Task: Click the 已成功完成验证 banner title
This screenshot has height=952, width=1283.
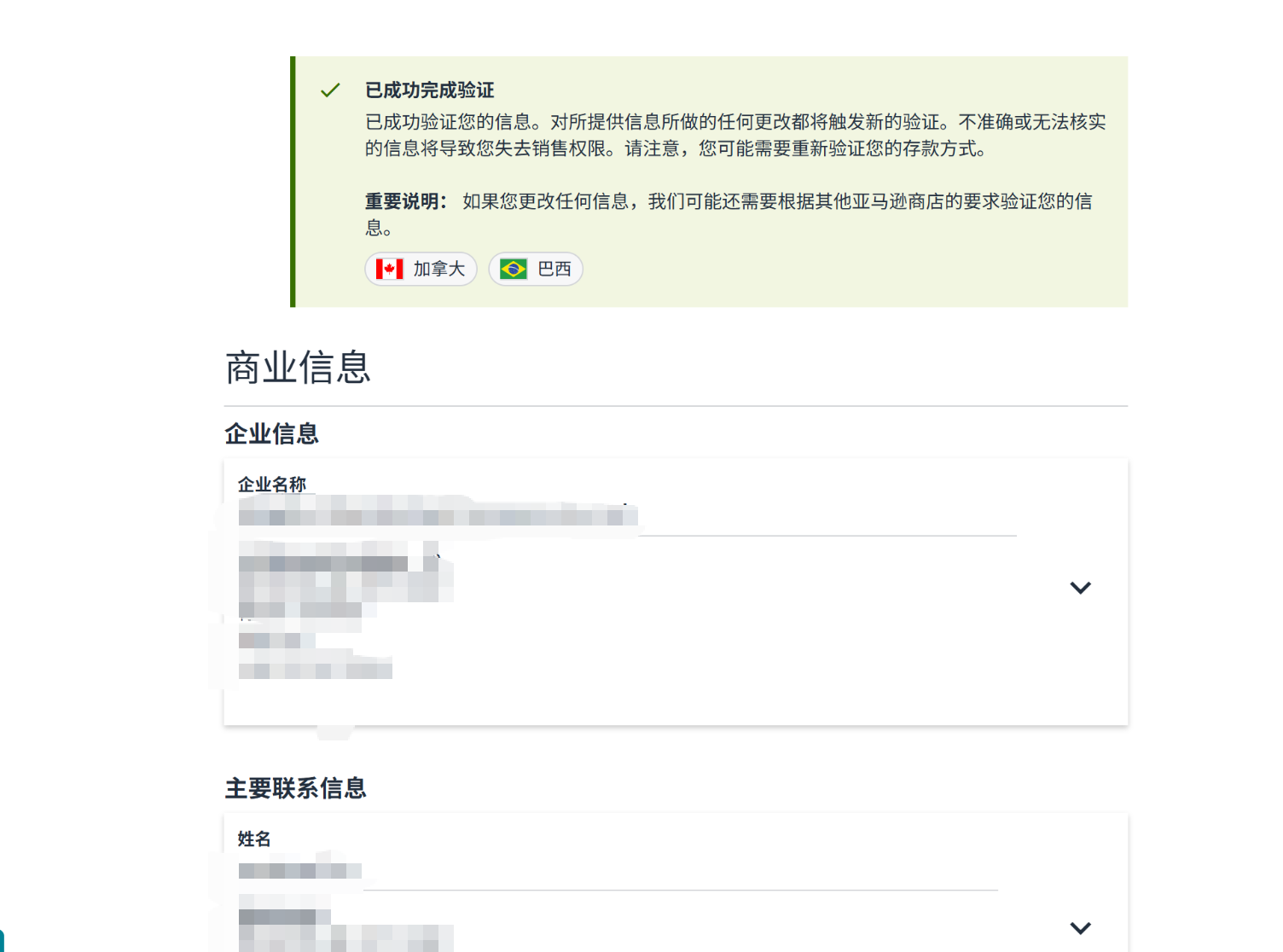Action: 430,90
